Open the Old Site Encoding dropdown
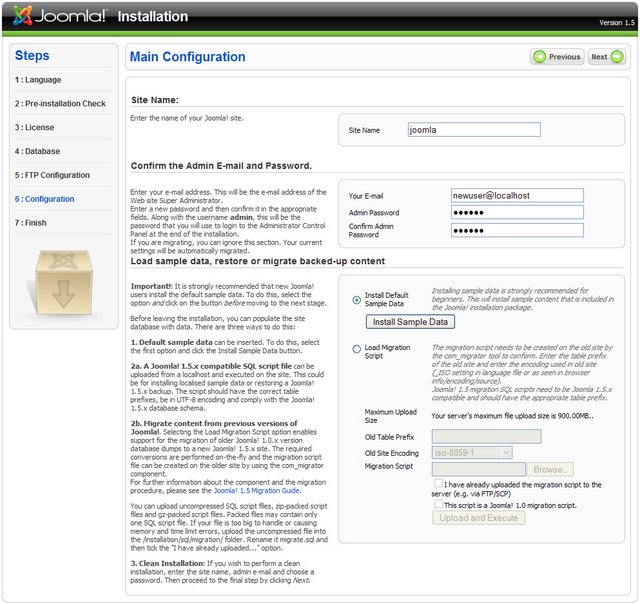This screenshot has height=604, width=640. [x=472, y=452]
